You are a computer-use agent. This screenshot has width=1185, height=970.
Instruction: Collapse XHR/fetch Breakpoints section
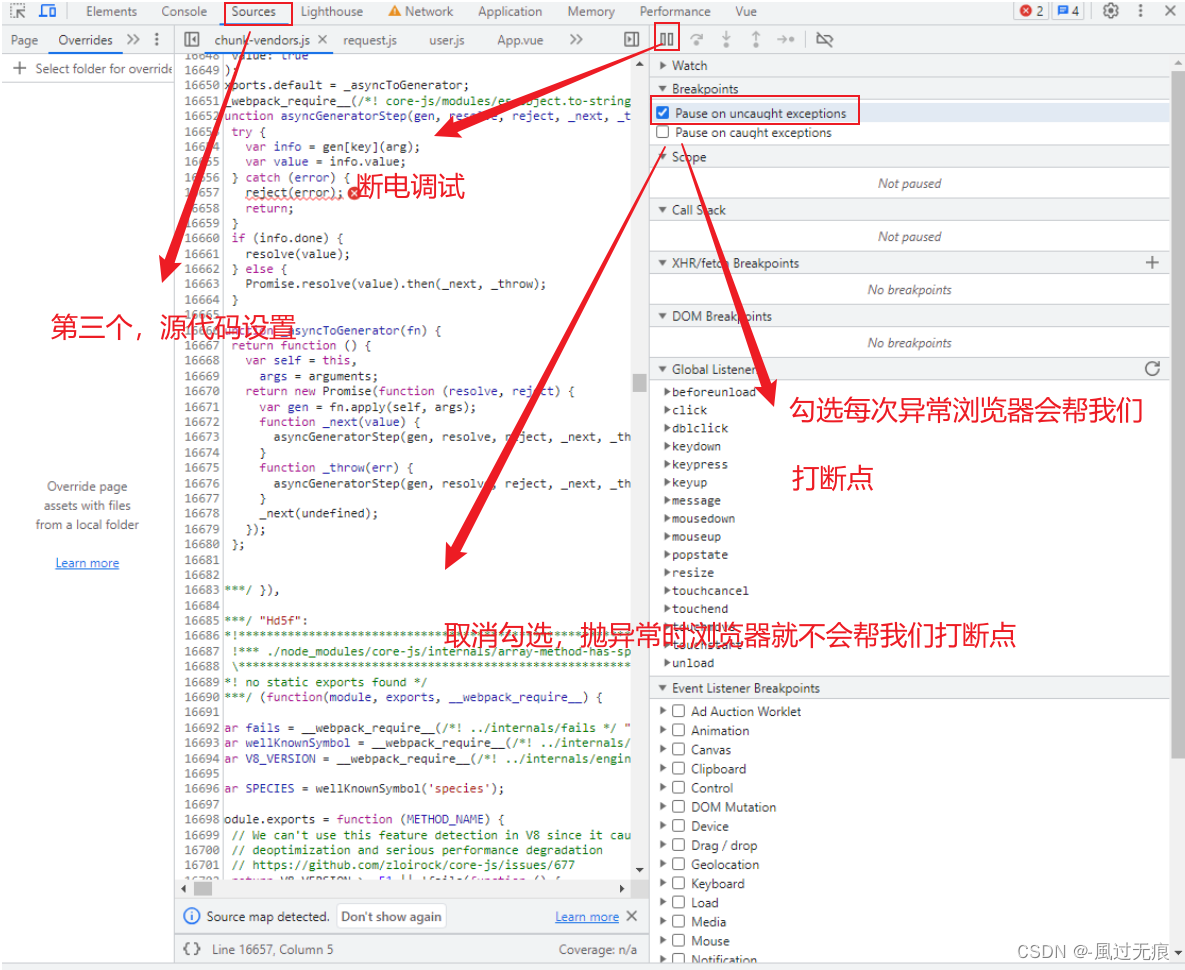[663, 263]
